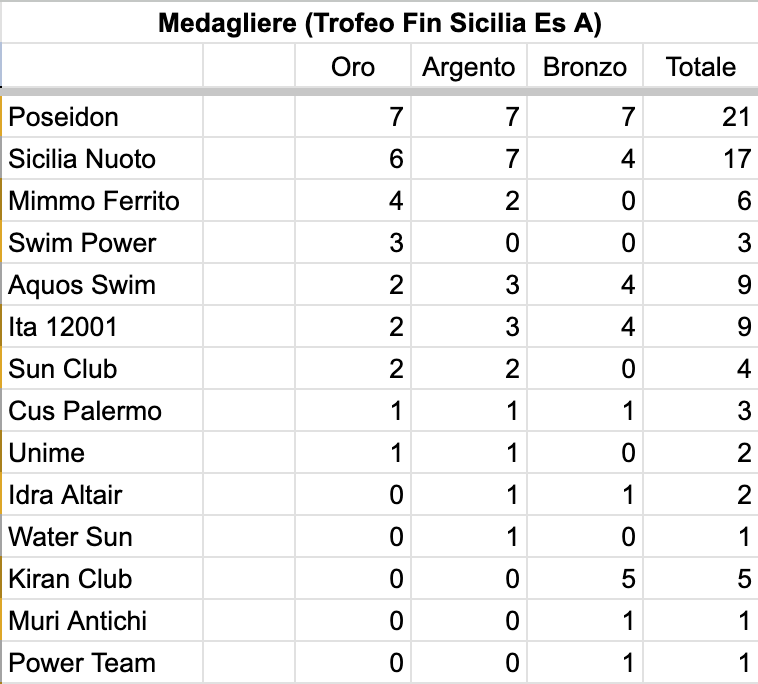Select the Swim Power cell

(102, 243)
